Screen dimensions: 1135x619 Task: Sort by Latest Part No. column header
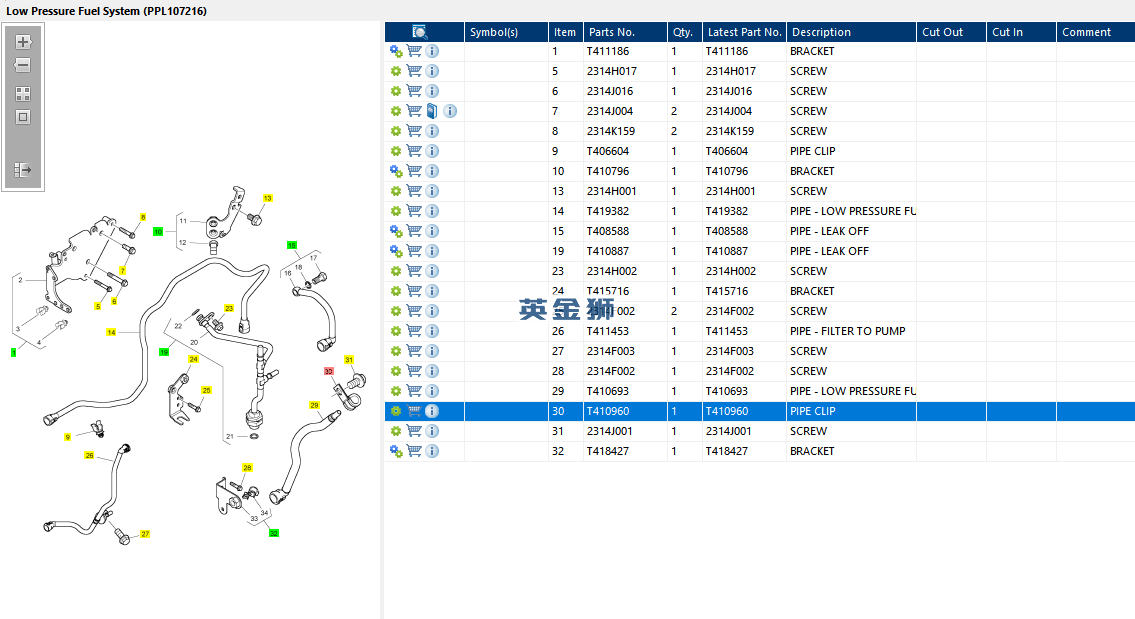pos(744,32)
